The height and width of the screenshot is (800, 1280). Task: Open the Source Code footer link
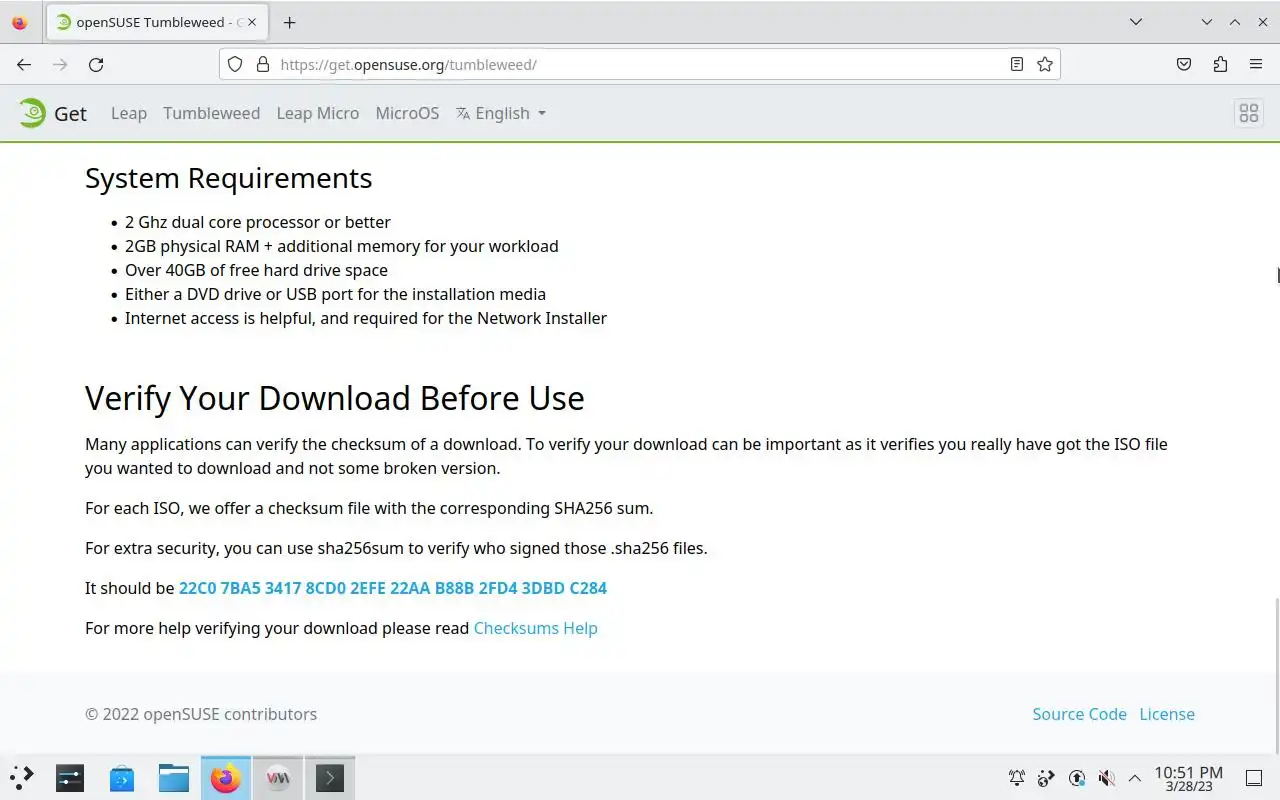click(x=1080, y=714)
